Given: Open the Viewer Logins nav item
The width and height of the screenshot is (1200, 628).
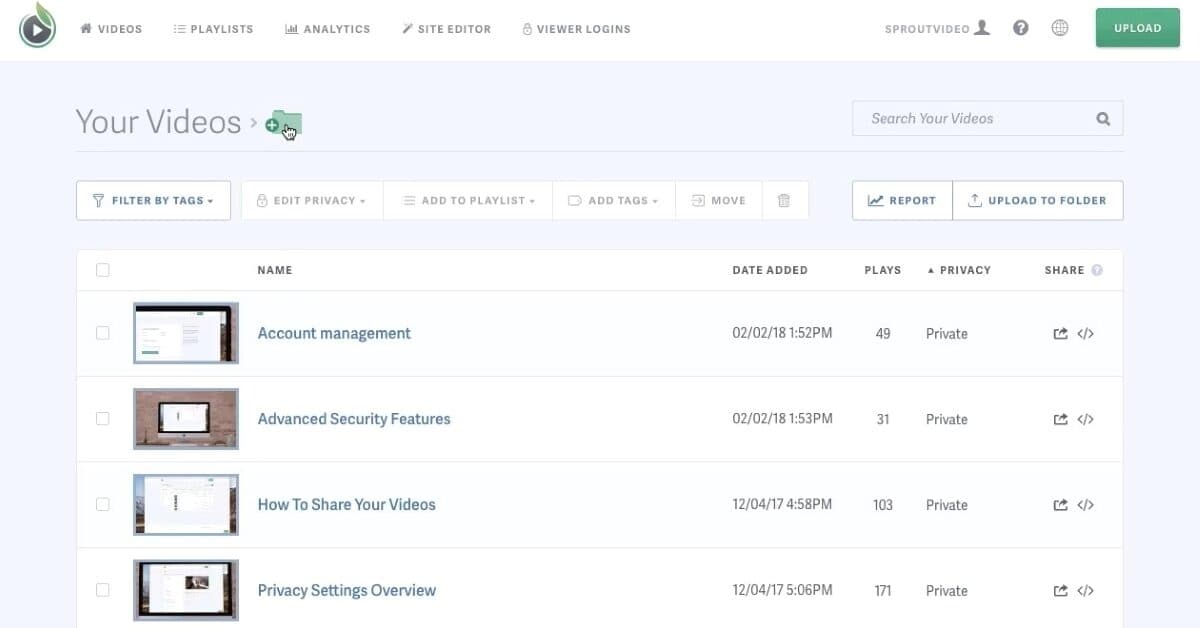Looking at the screenshot, I should [576, 29].
